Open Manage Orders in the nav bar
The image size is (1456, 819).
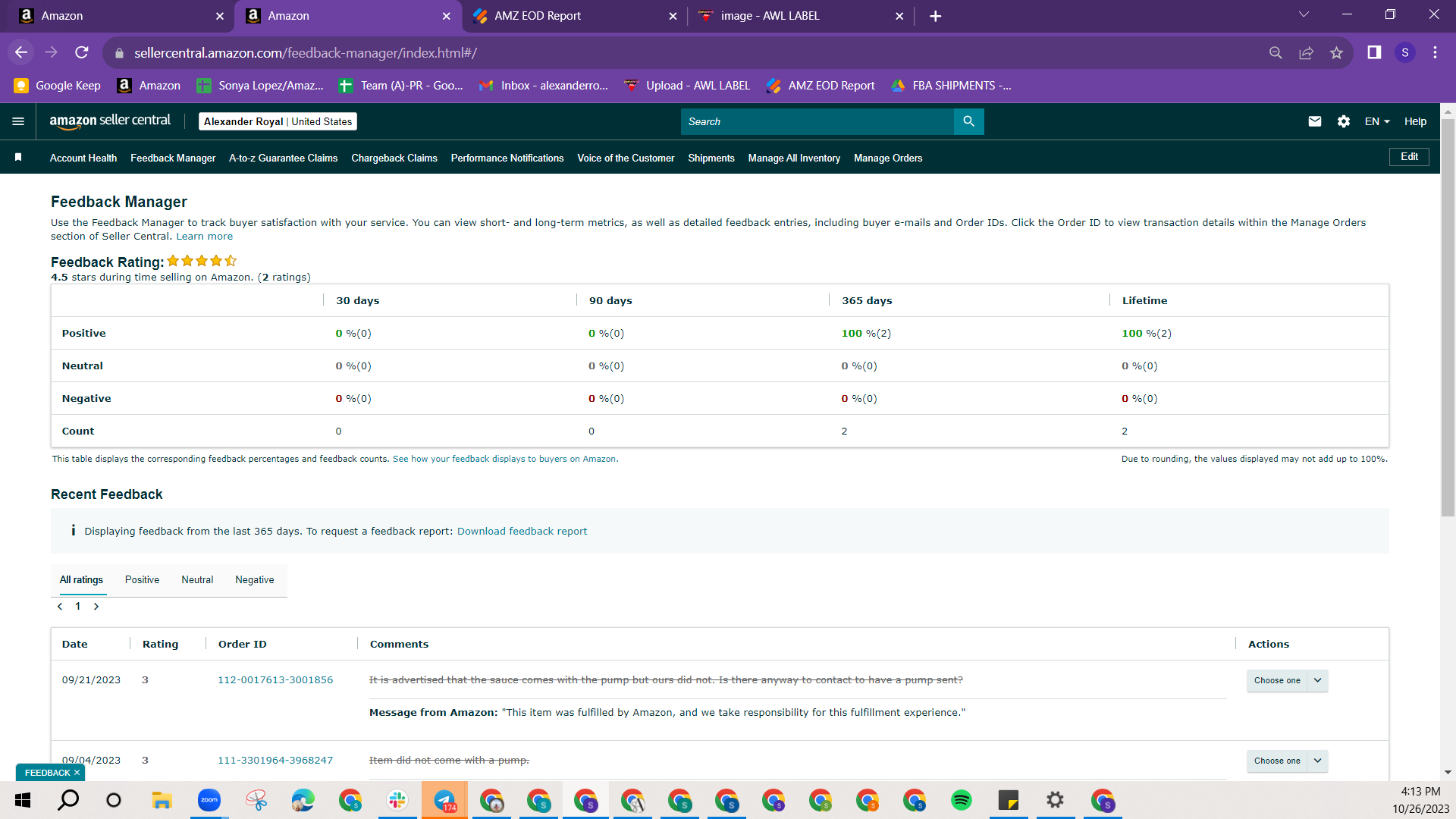[888, 158]
